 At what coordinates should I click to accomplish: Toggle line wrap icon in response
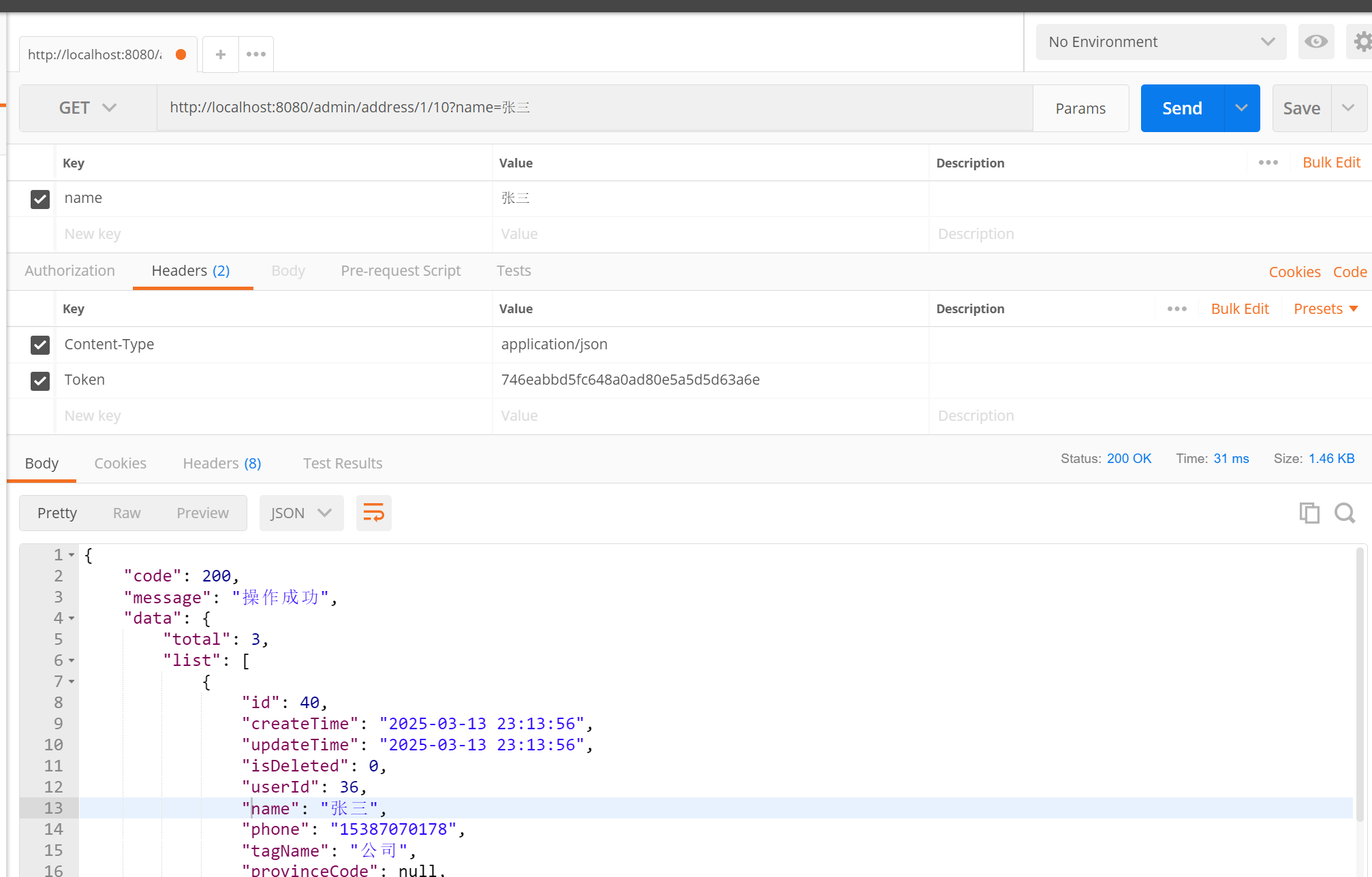click(373, 513)
